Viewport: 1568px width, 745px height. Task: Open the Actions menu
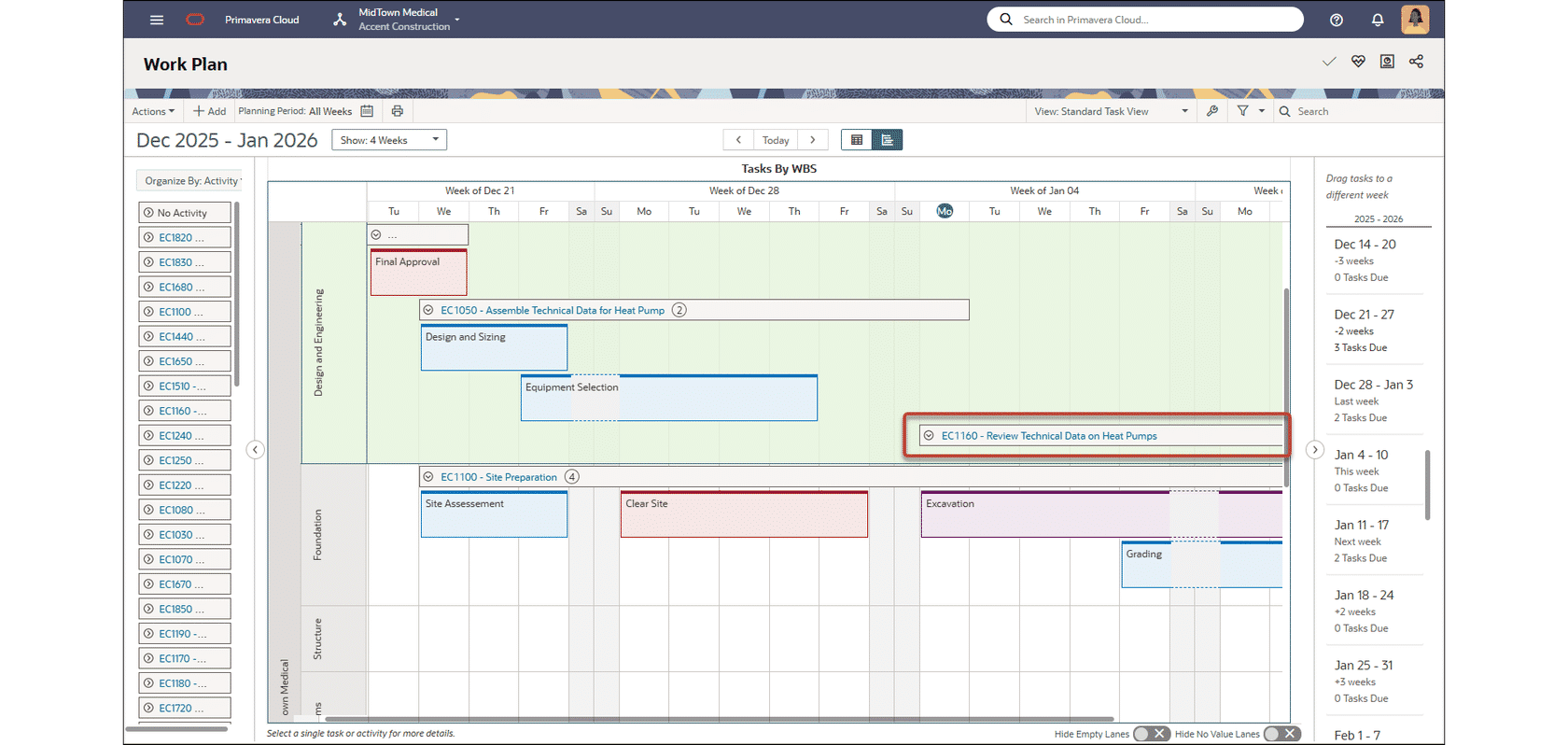pyautogui.click(x=153, y=111)
